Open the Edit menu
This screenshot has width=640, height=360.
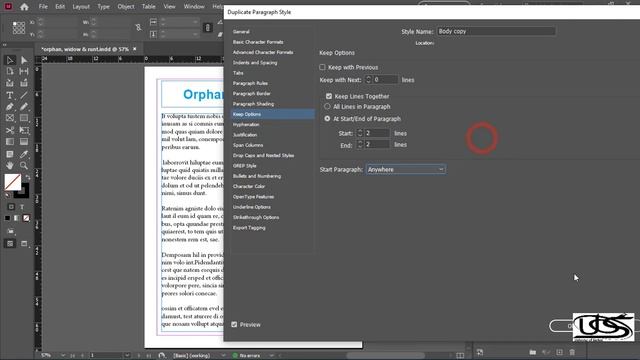(60, 7)
